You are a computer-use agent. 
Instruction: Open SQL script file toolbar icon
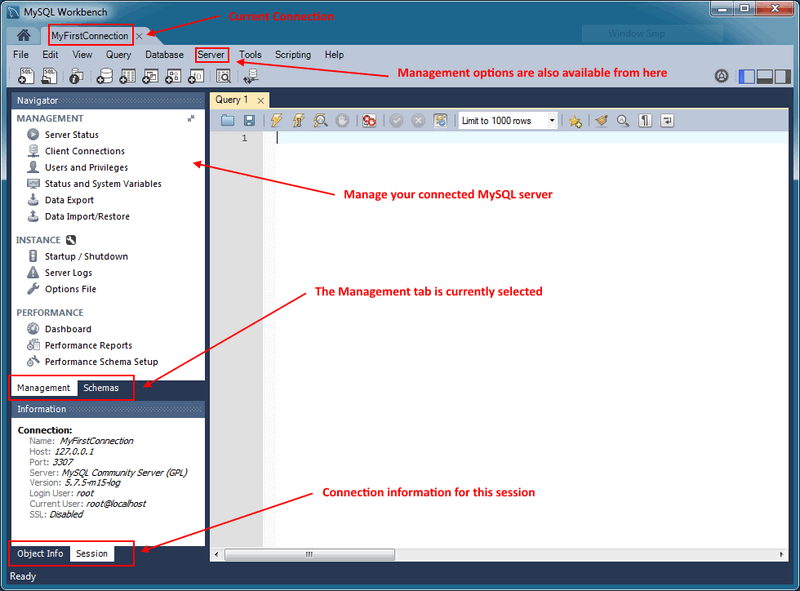click(x=49, y=76)
